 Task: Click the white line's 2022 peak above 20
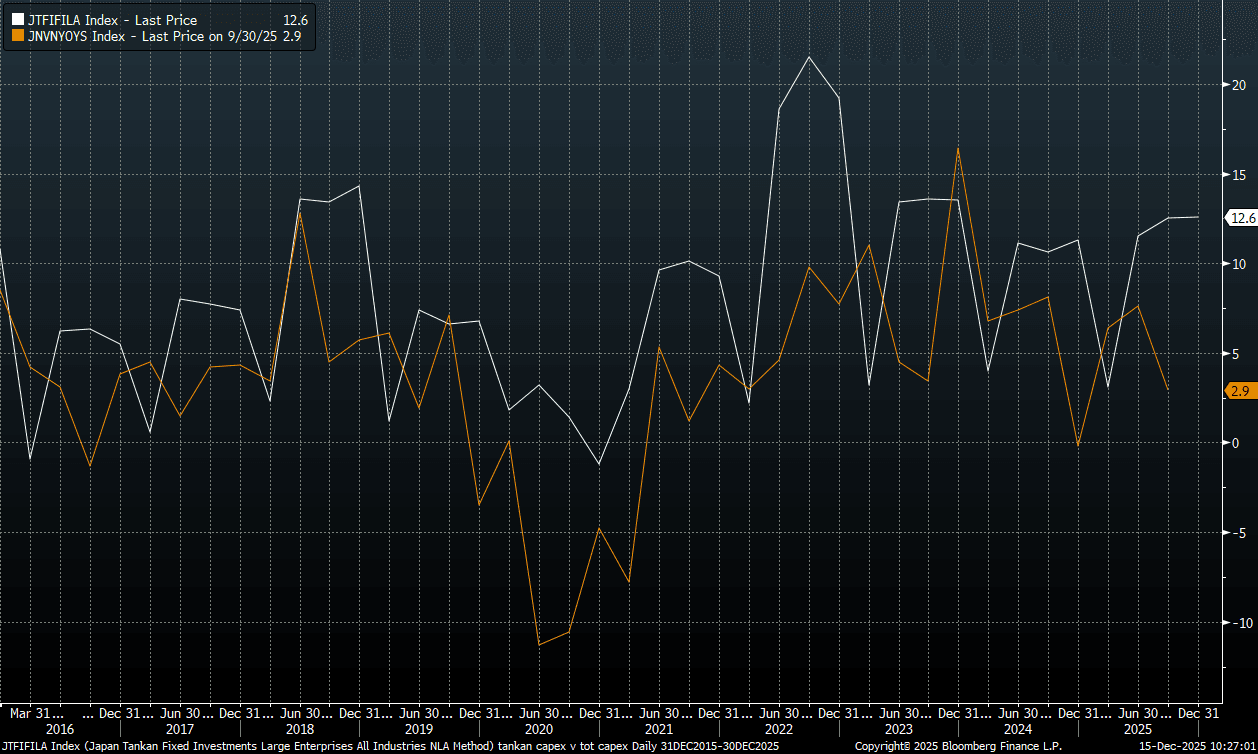[808, 56]
